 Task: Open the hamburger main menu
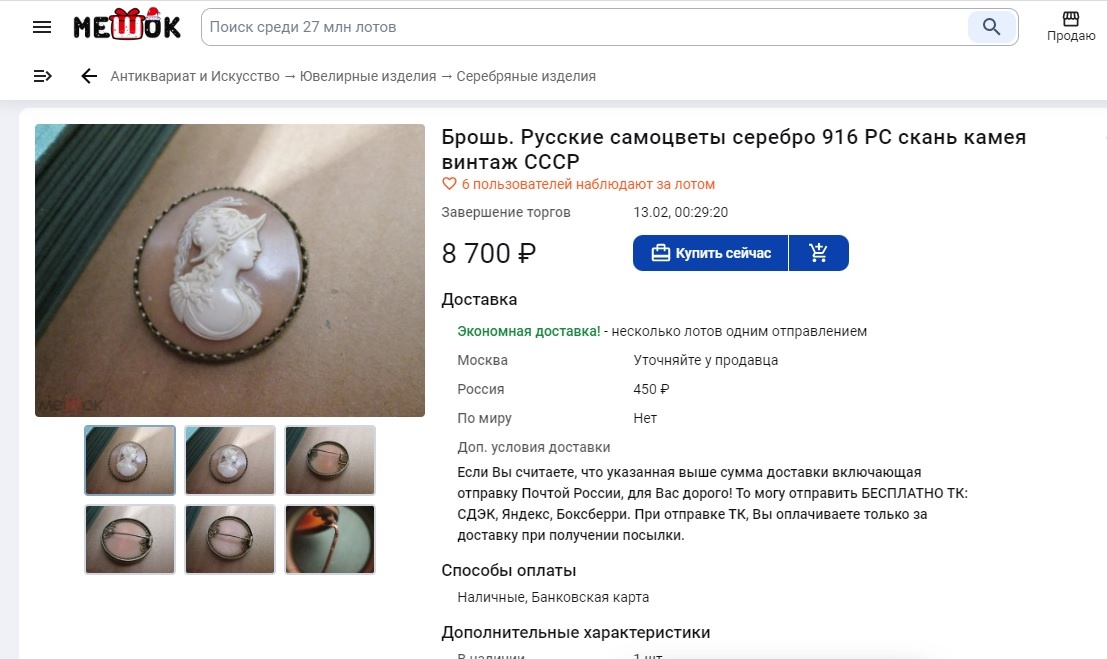point(42,28)
